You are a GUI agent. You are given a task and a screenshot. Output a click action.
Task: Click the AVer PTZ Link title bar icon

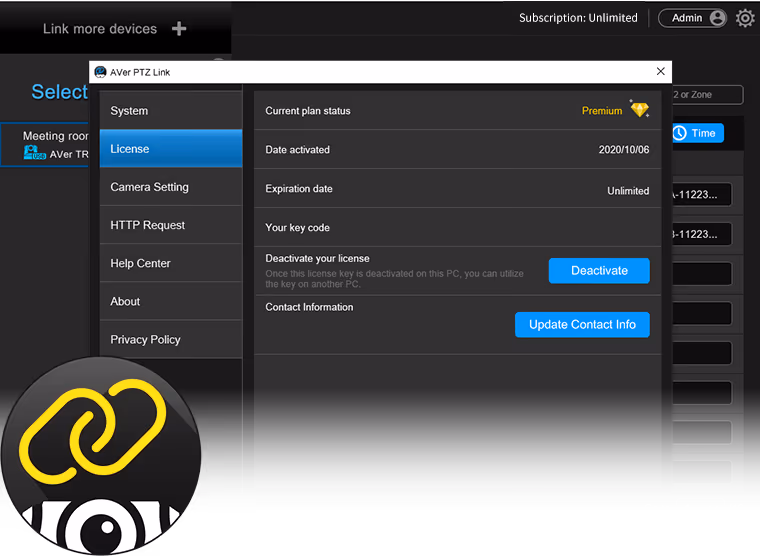tap(100, 72)
